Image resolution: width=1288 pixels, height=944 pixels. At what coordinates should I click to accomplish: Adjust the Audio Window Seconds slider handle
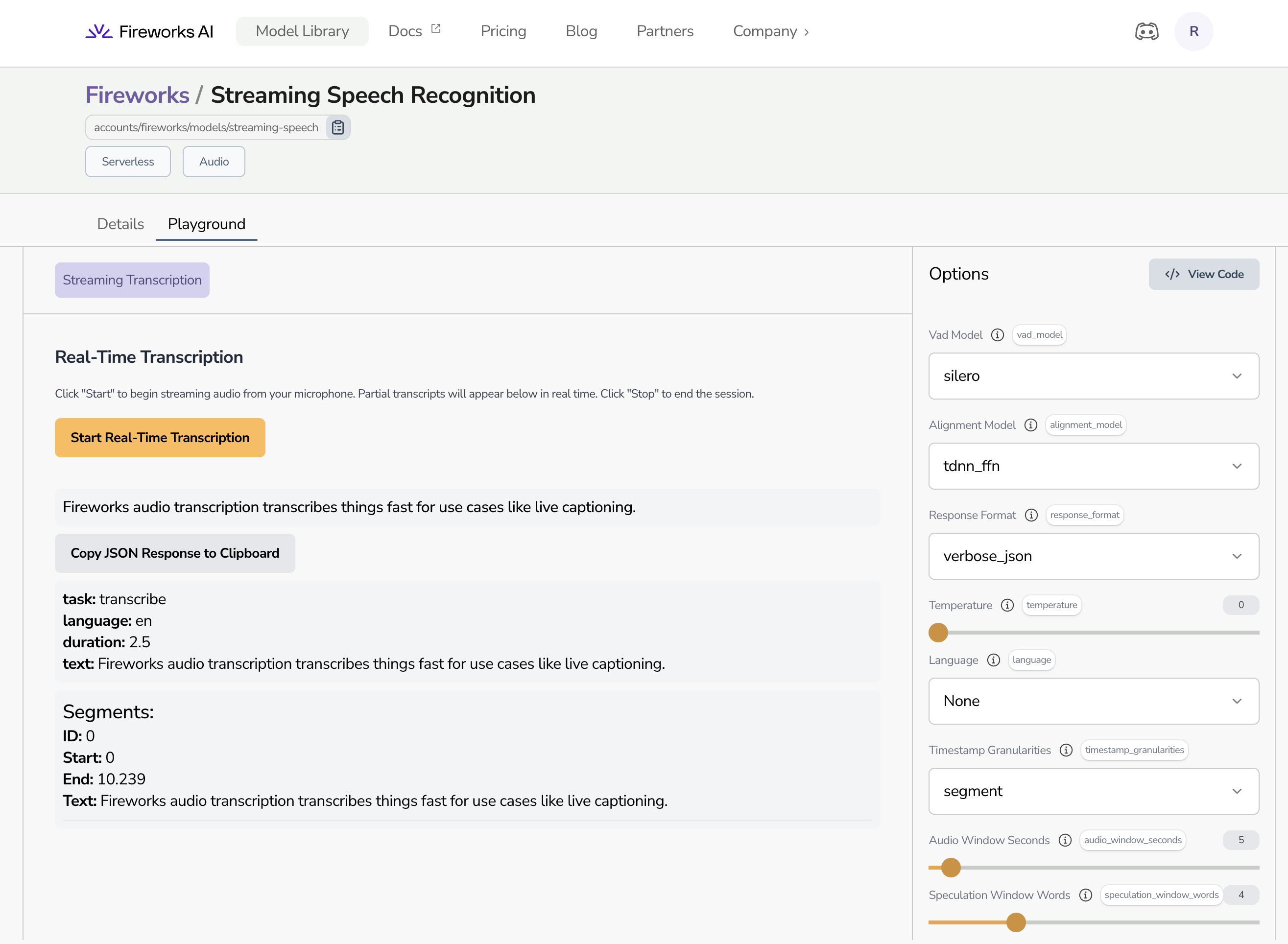(x=951, y=868)
